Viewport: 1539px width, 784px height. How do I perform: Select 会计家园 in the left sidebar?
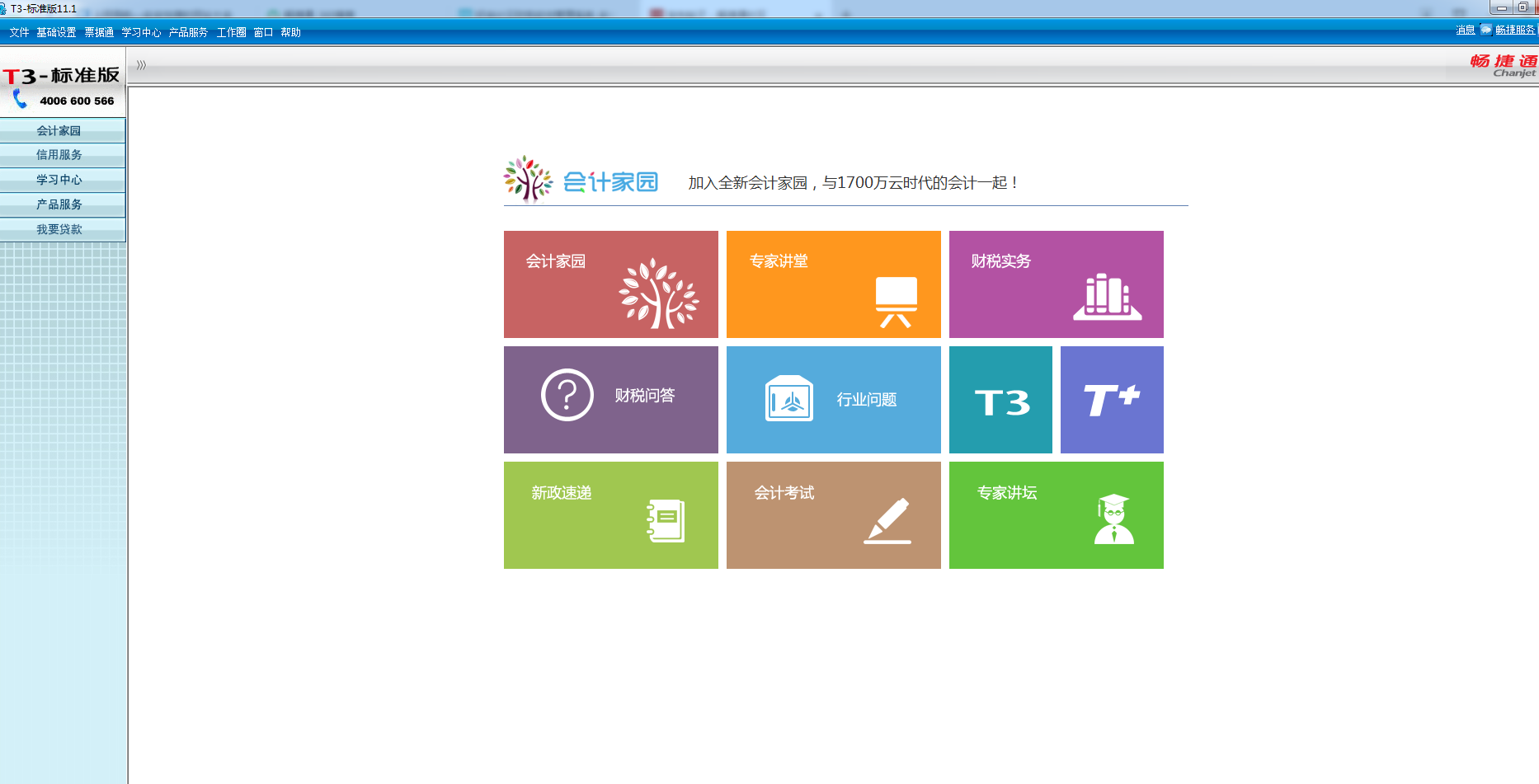[63, 130]
